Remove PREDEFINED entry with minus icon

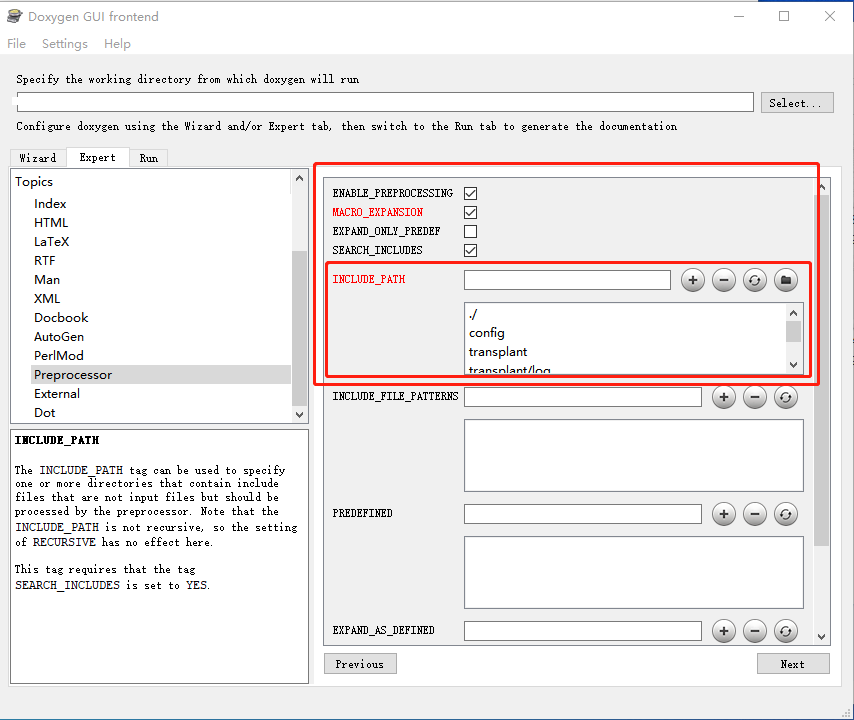pyautogui.click(x=755, y=514)
